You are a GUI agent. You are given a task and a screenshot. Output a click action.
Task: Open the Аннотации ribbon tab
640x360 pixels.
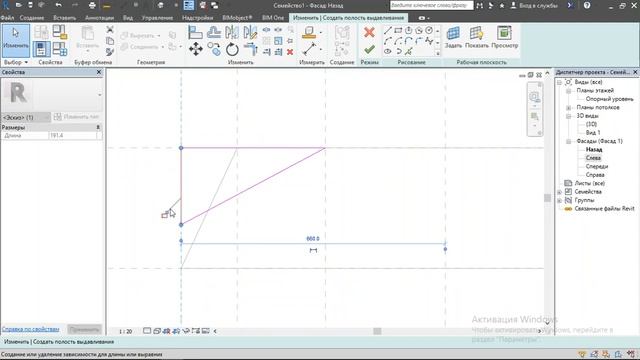click(x=99, y=18)
